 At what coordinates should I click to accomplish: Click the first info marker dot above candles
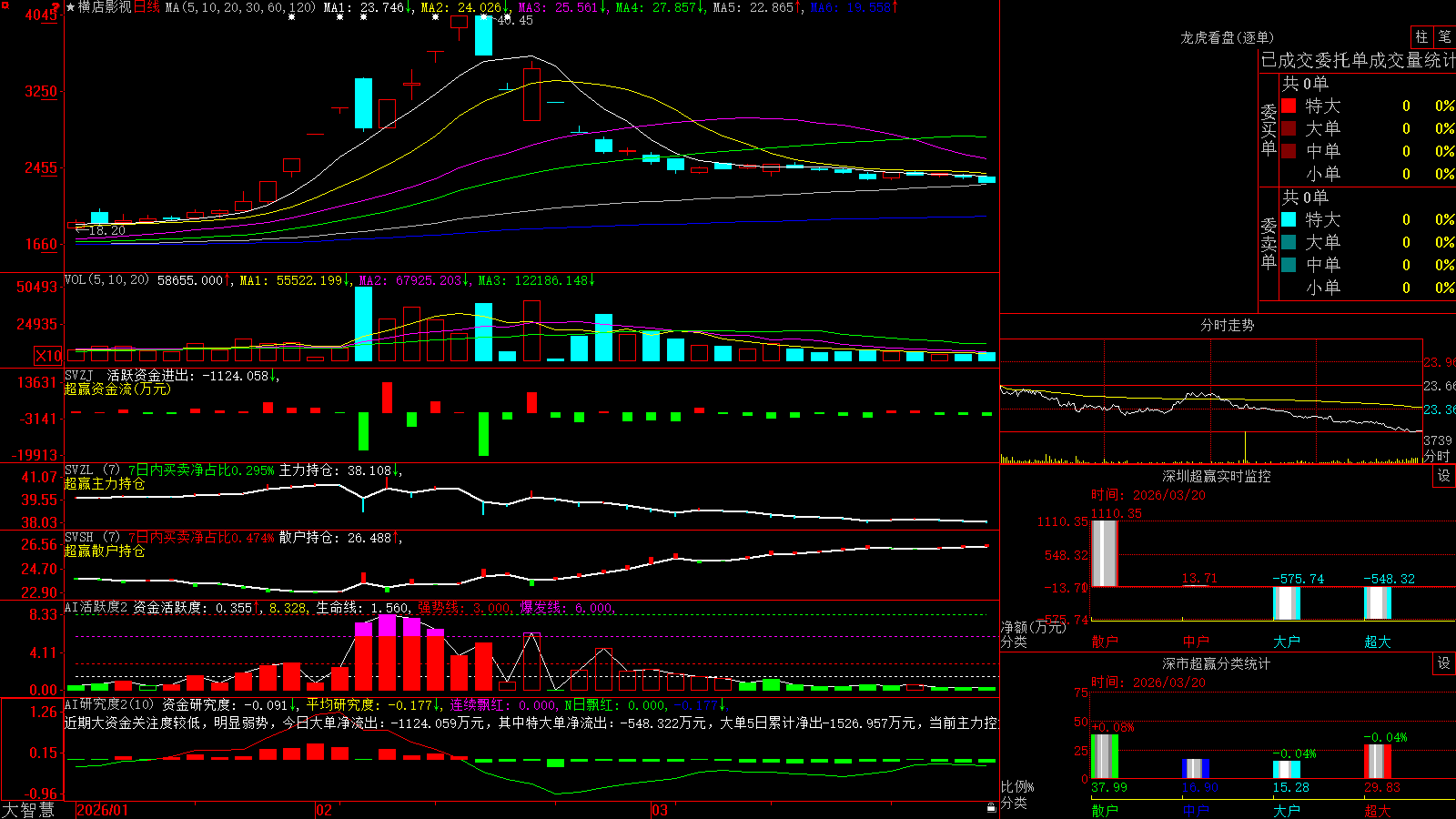click(x=291, y=17)
